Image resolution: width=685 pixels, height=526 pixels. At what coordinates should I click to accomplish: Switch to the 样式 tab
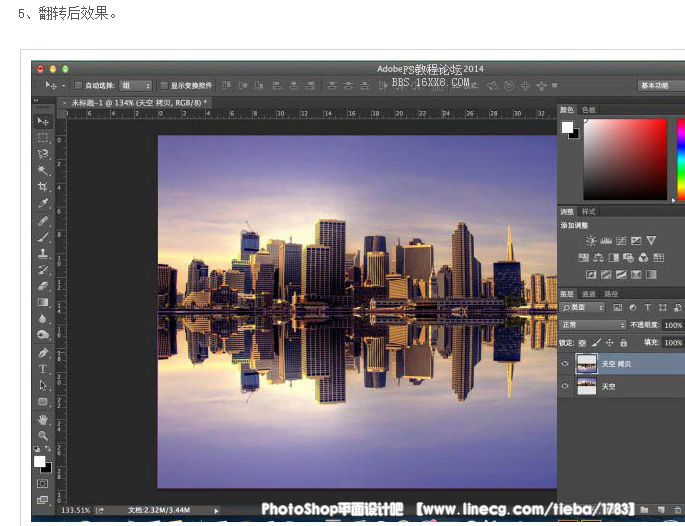588,211
